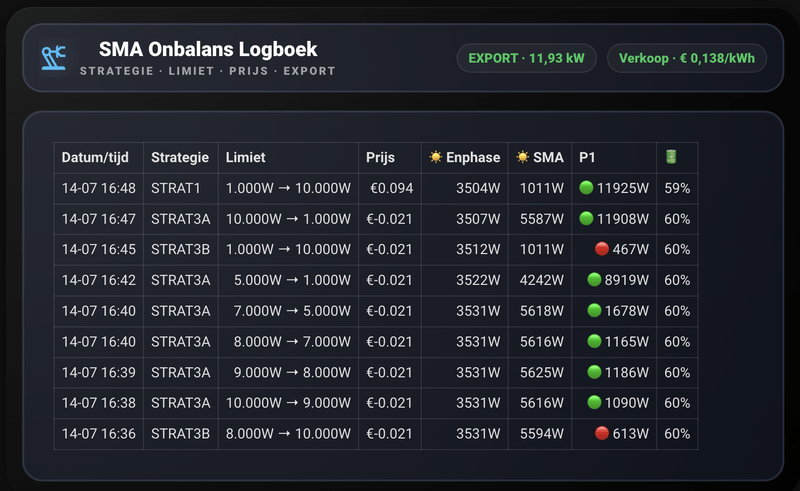Click the green dot beside 1678W

pos(594,310)
